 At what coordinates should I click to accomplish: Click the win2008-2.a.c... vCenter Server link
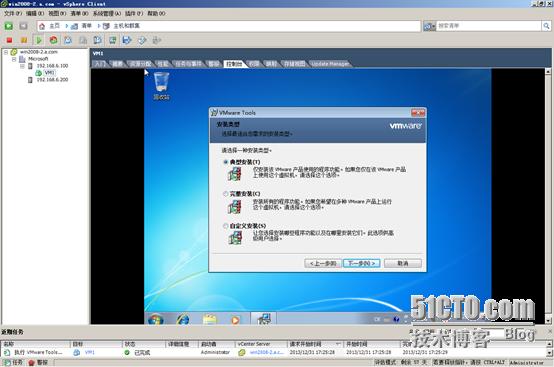(266, 353)
